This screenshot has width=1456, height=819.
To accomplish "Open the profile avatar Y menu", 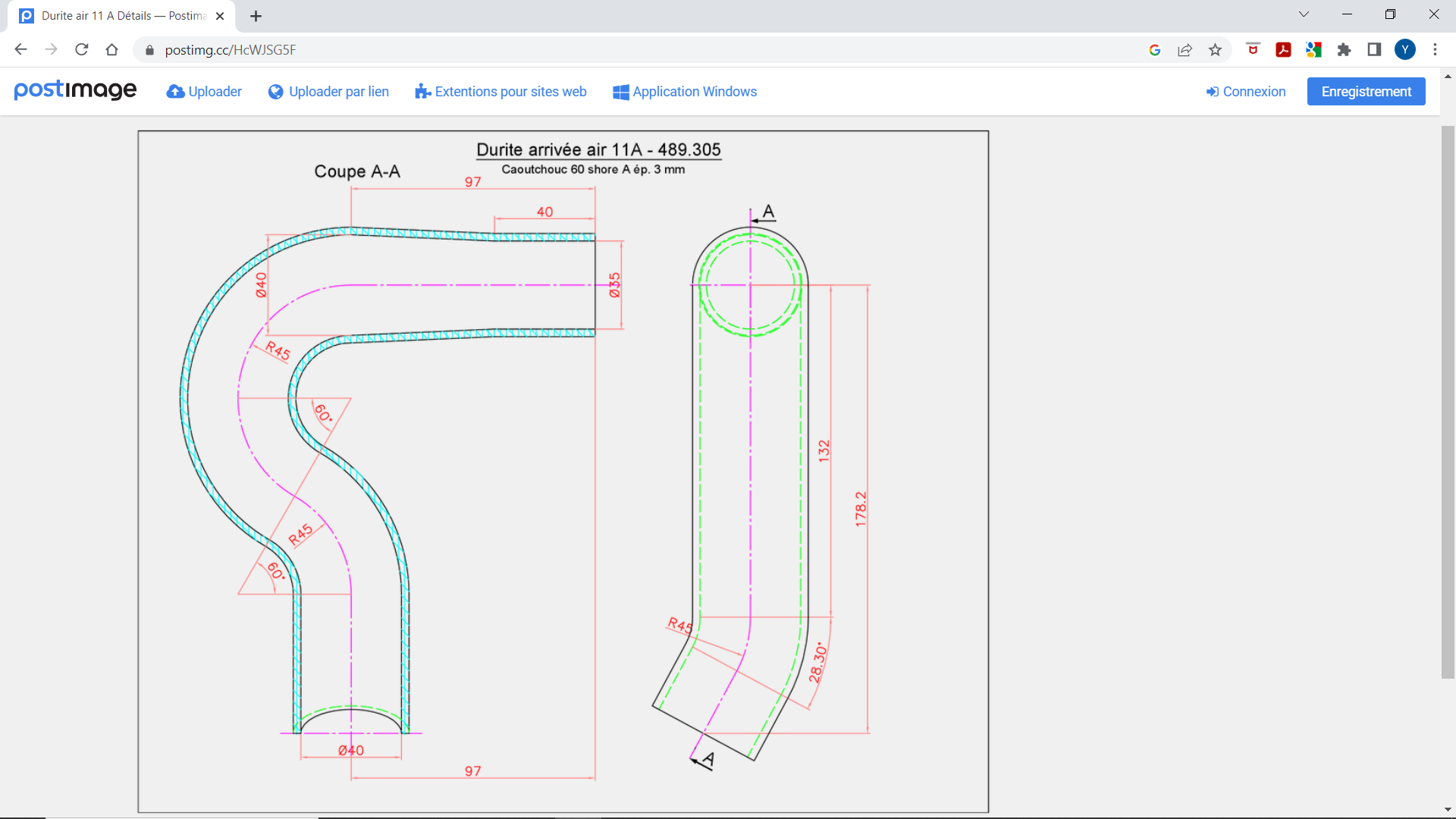I will (1405, 50).
